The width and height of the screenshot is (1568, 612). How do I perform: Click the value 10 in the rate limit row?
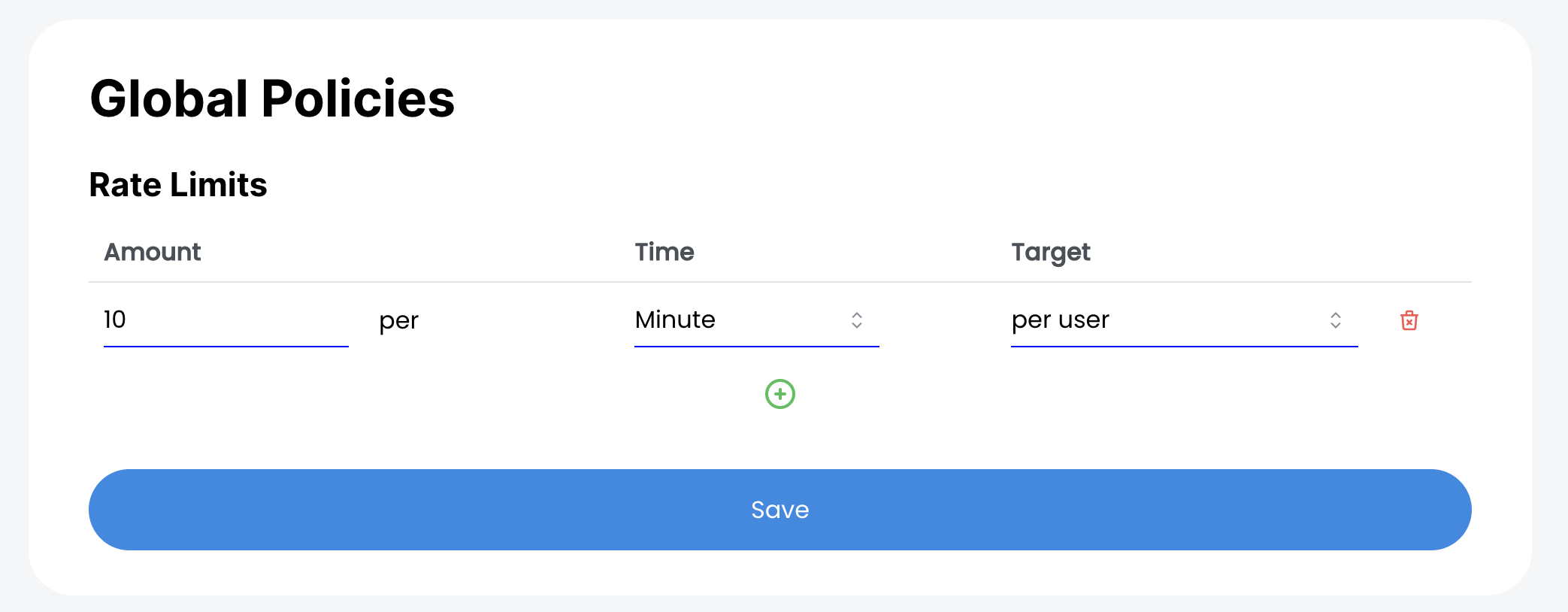click(115, 320)
